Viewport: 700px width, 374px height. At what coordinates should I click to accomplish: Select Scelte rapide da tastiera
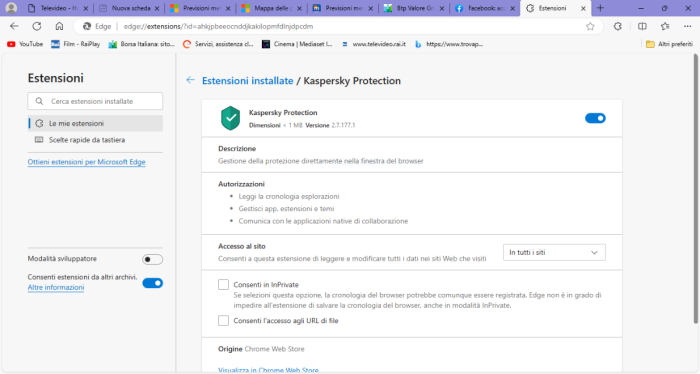coord(95,140)
